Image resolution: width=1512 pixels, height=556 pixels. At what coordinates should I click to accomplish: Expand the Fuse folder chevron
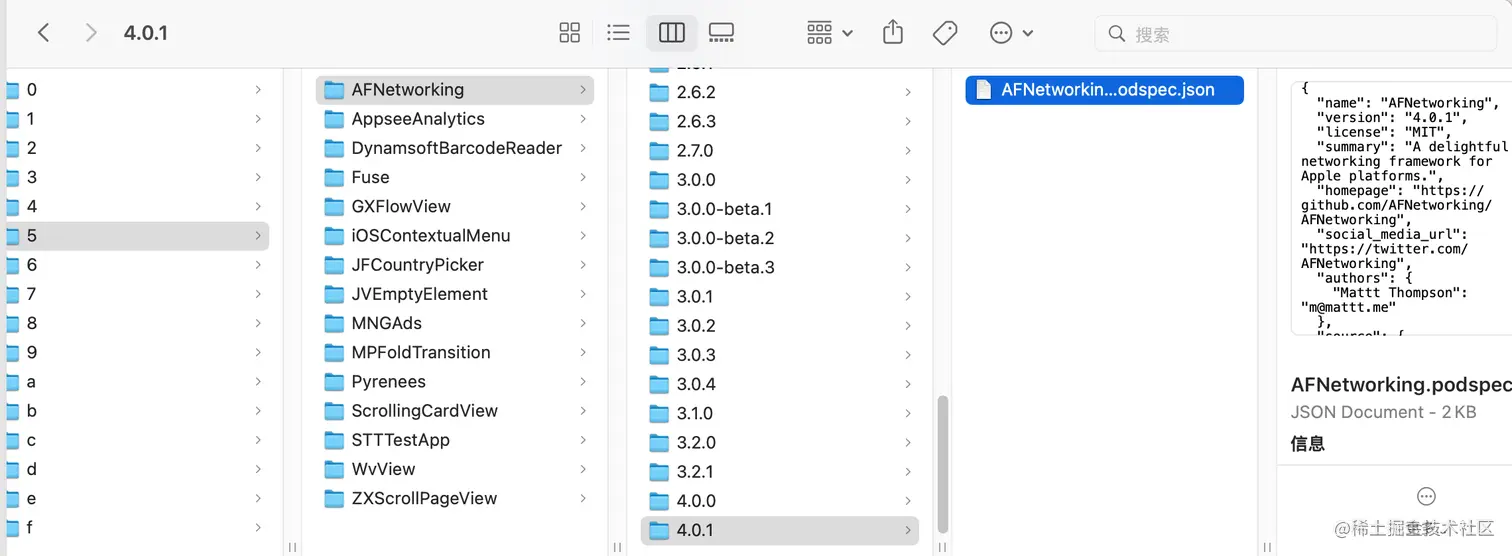click(583, 177)
